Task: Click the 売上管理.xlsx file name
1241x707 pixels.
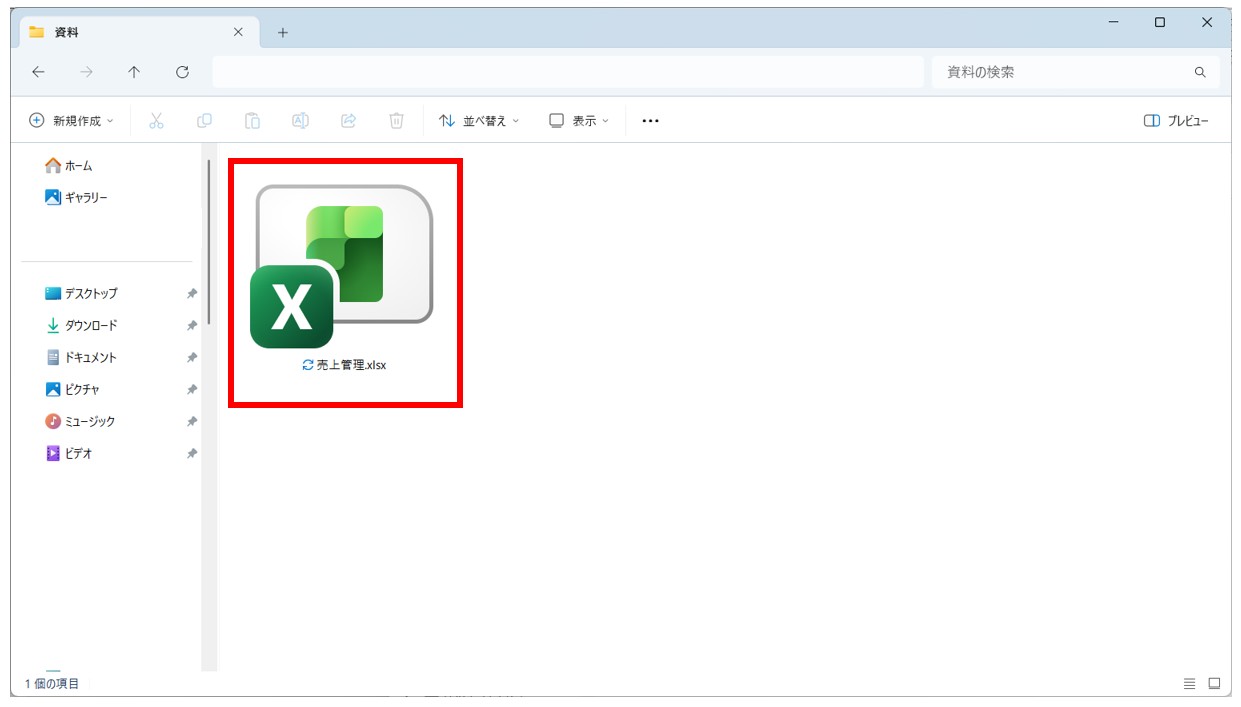Action: 351,365
